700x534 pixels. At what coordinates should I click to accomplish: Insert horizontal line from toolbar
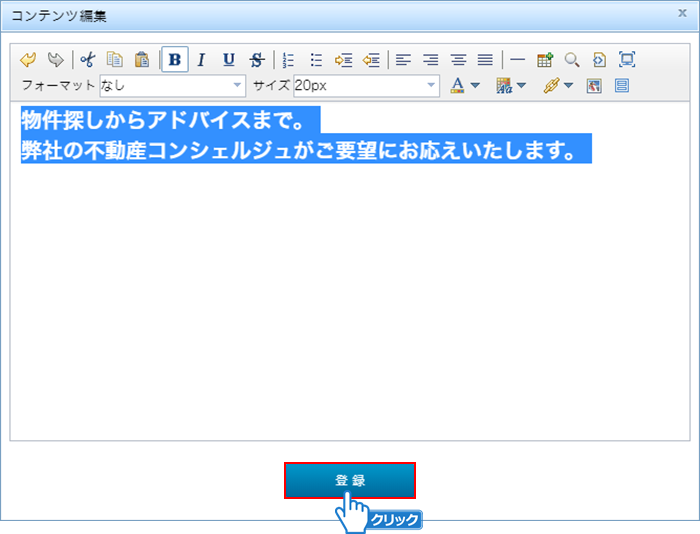click(x=517, y=59)
